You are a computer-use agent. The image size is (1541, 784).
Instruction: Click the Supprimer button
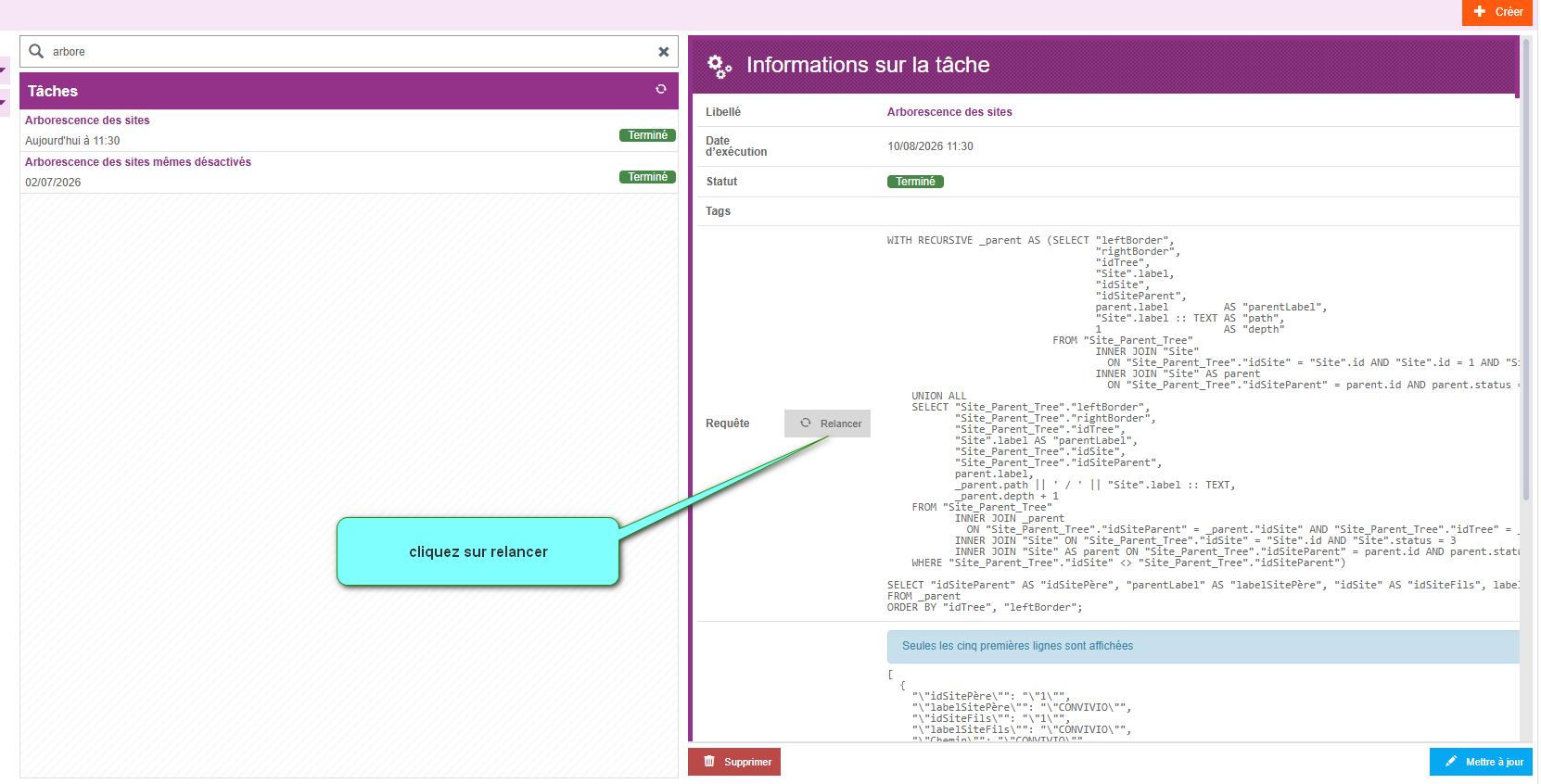734,762
